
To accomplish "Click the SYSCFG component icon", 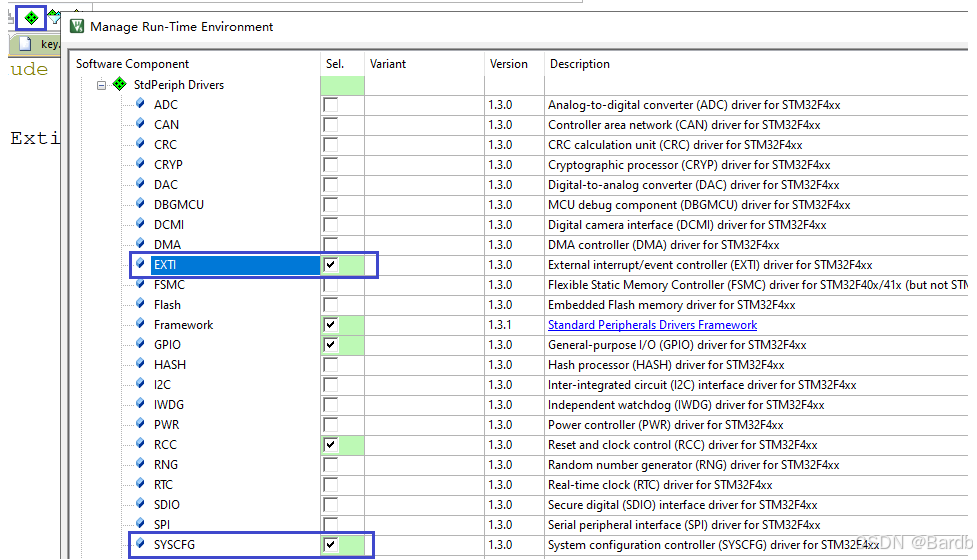I will tap(140, 543).
